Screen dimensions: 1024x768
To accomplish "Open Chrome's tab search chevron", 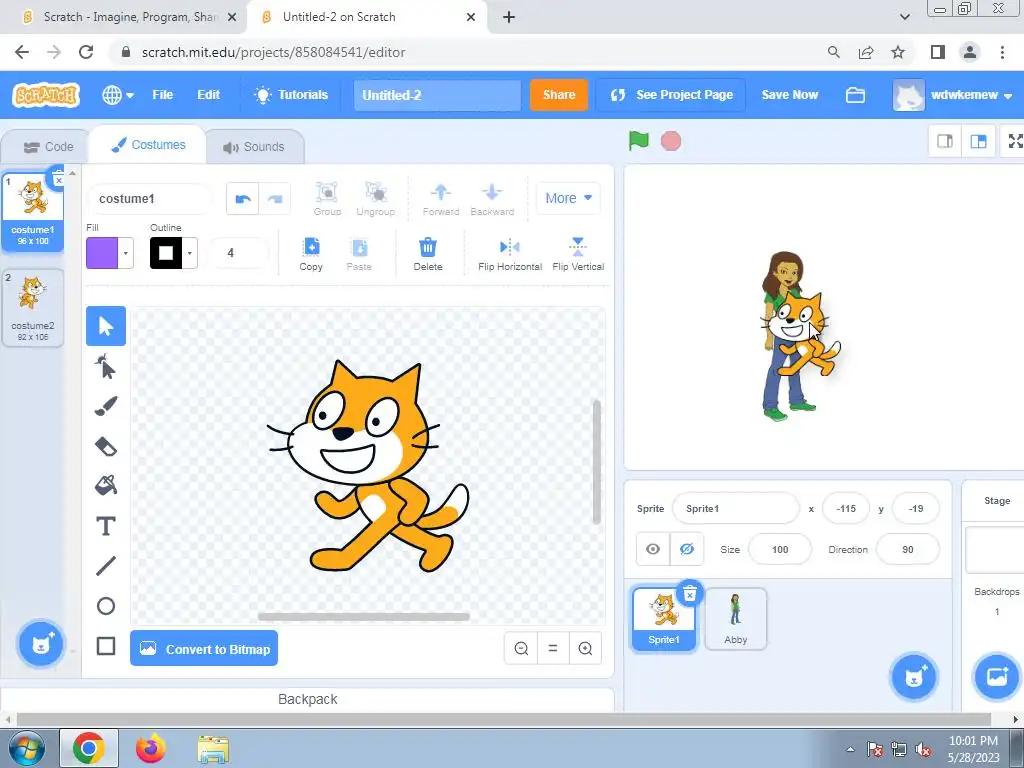I will coord(904,17).
